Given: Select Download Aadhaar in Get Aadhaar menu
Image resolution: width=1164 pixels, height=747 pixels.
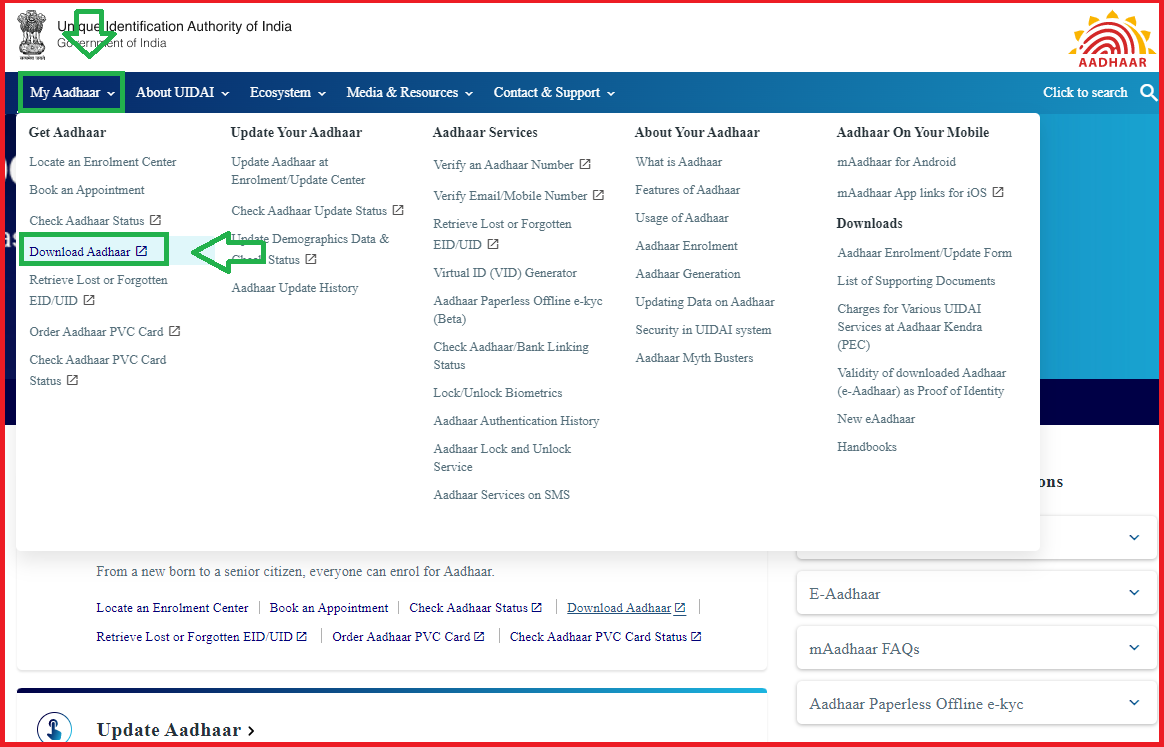Looking at the screenshot, I should 88,252.
